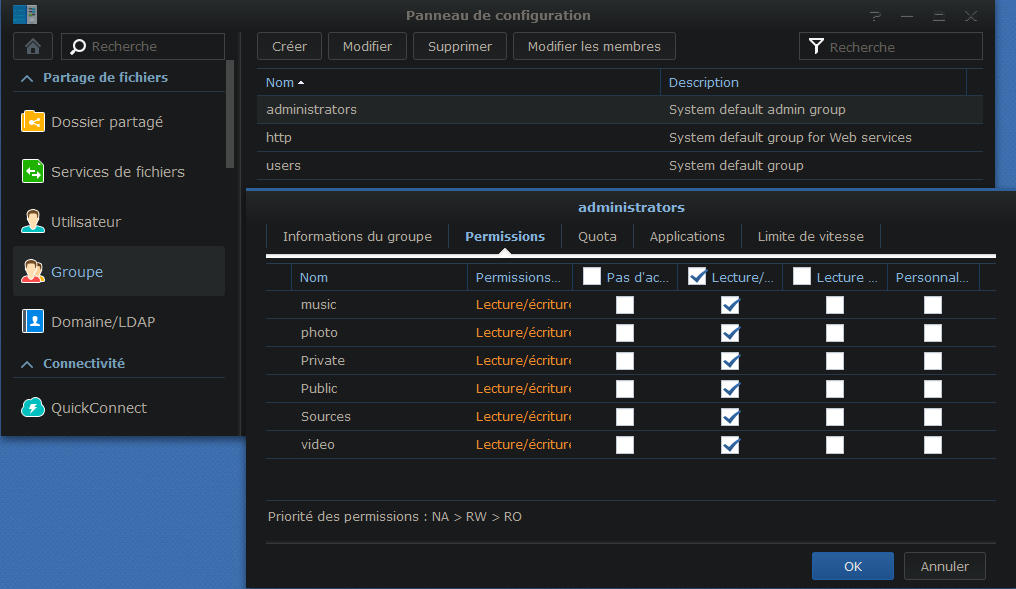Click the Modifier les membres button
This screenshot has height=589, width=1016.
point(594,46)
